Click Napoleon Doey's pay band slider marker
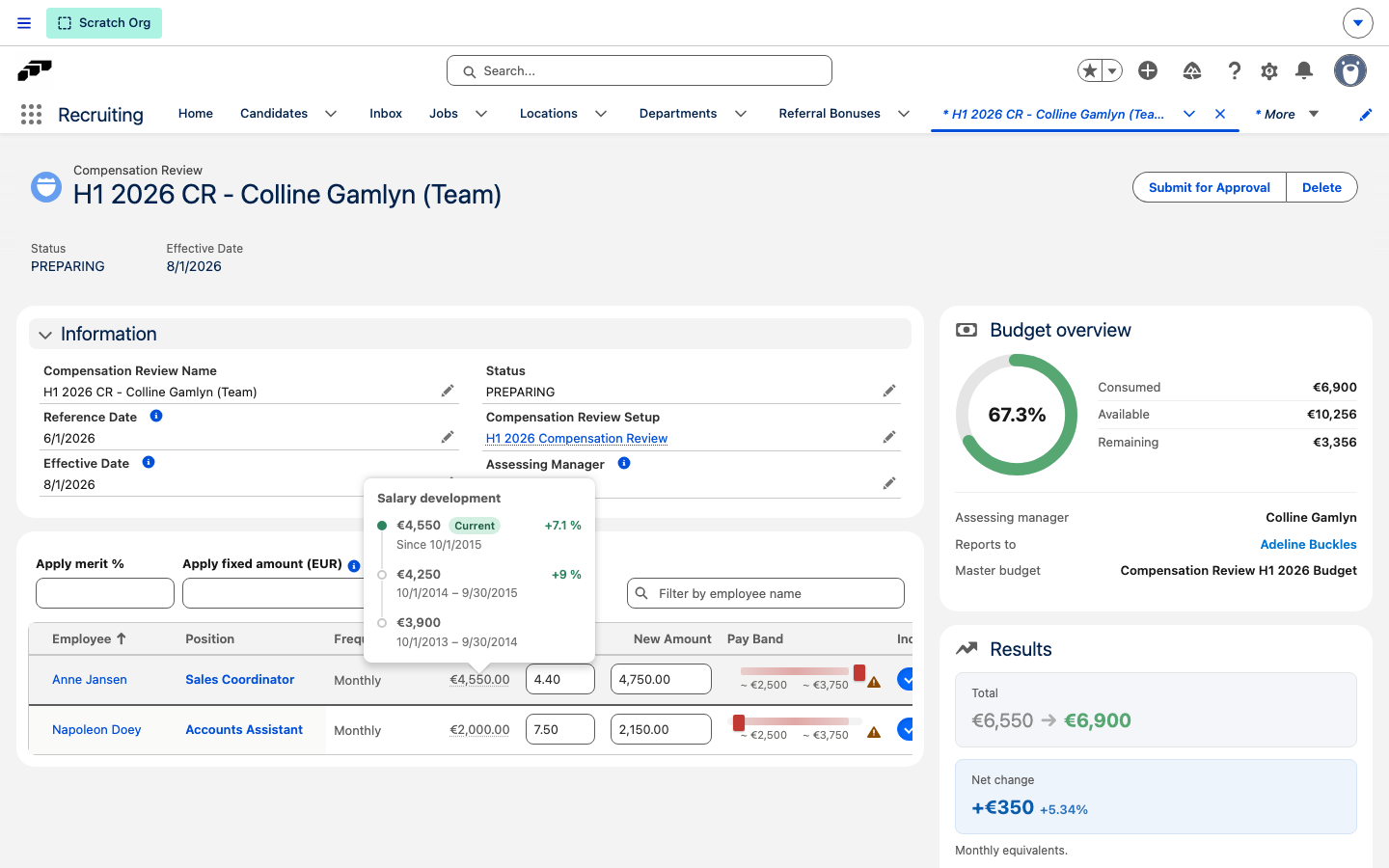The image size is (1389, 868). click(x=739, y=722)
